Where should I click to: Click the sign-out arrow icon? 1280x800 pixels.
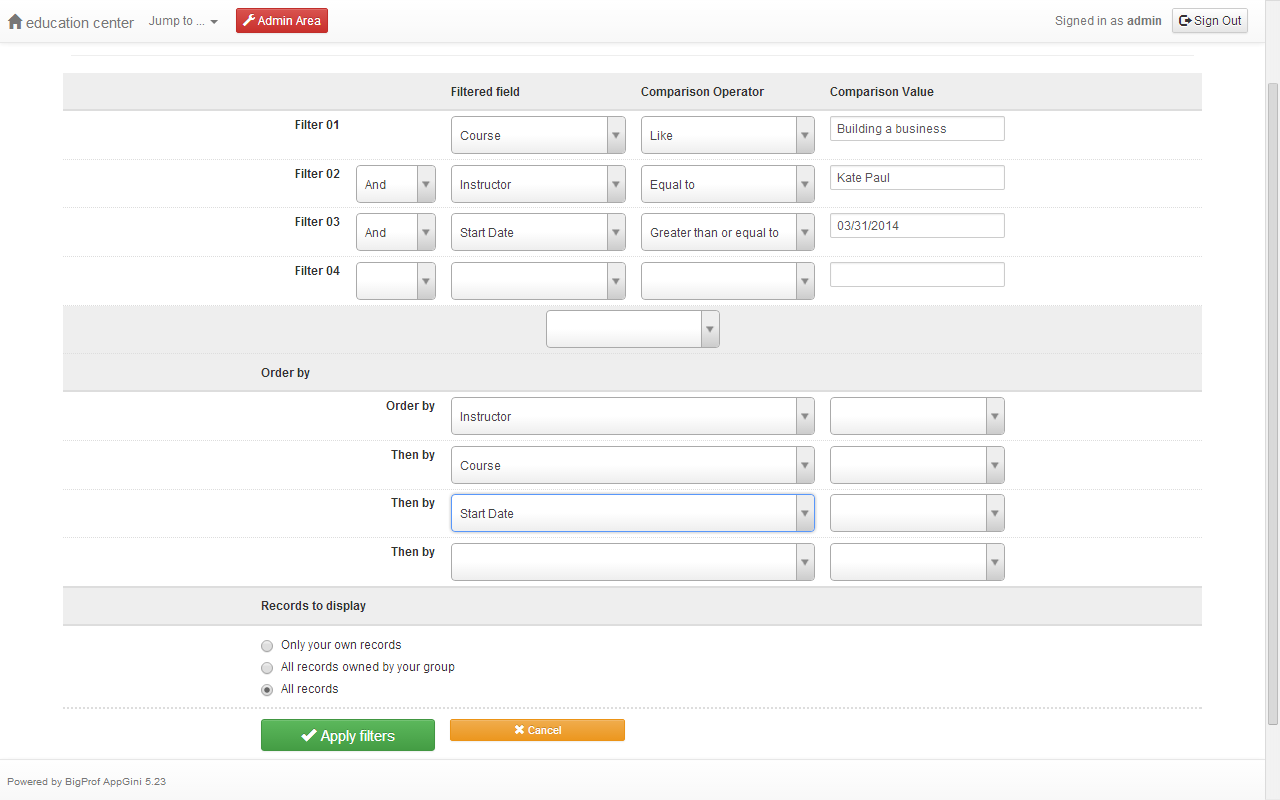click(1186, 20)
